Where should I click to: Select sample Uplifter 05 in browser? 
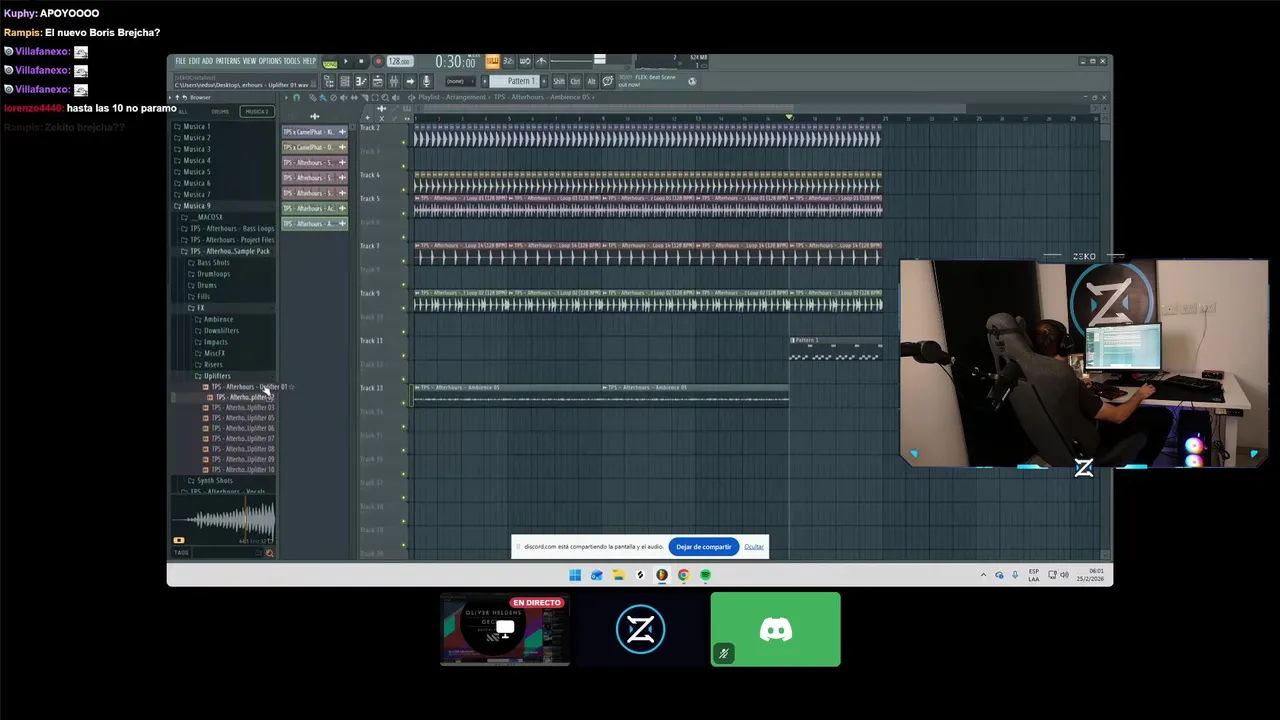click(x=240, y=418)
